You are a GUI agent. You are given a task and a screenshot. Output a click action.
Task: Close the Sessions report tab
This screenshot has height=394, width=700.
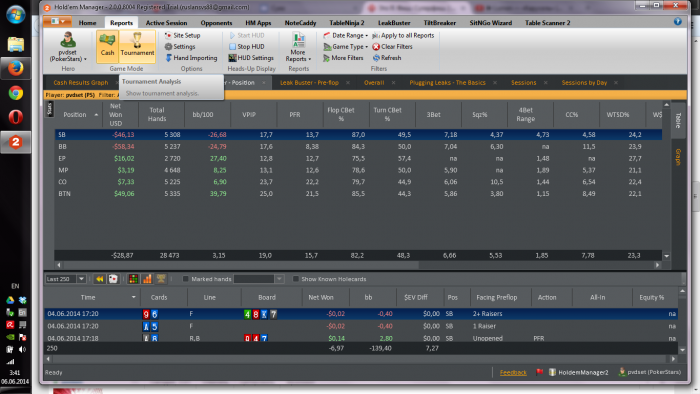coord(546,83)
